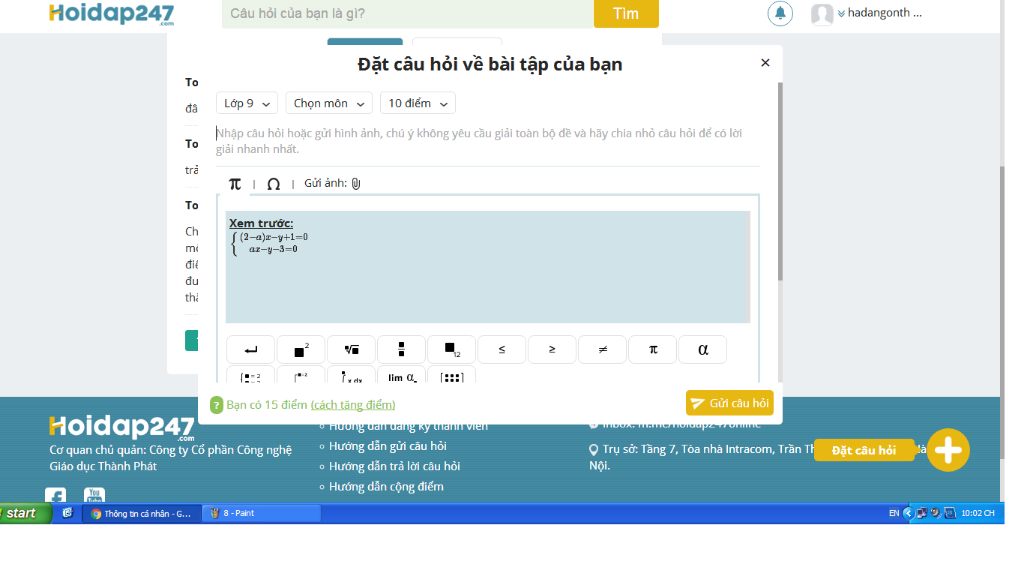Click the Hoidap247 logo in header
The height and width of the screenshot is (576, 1024).
click(x=112, y=14)
